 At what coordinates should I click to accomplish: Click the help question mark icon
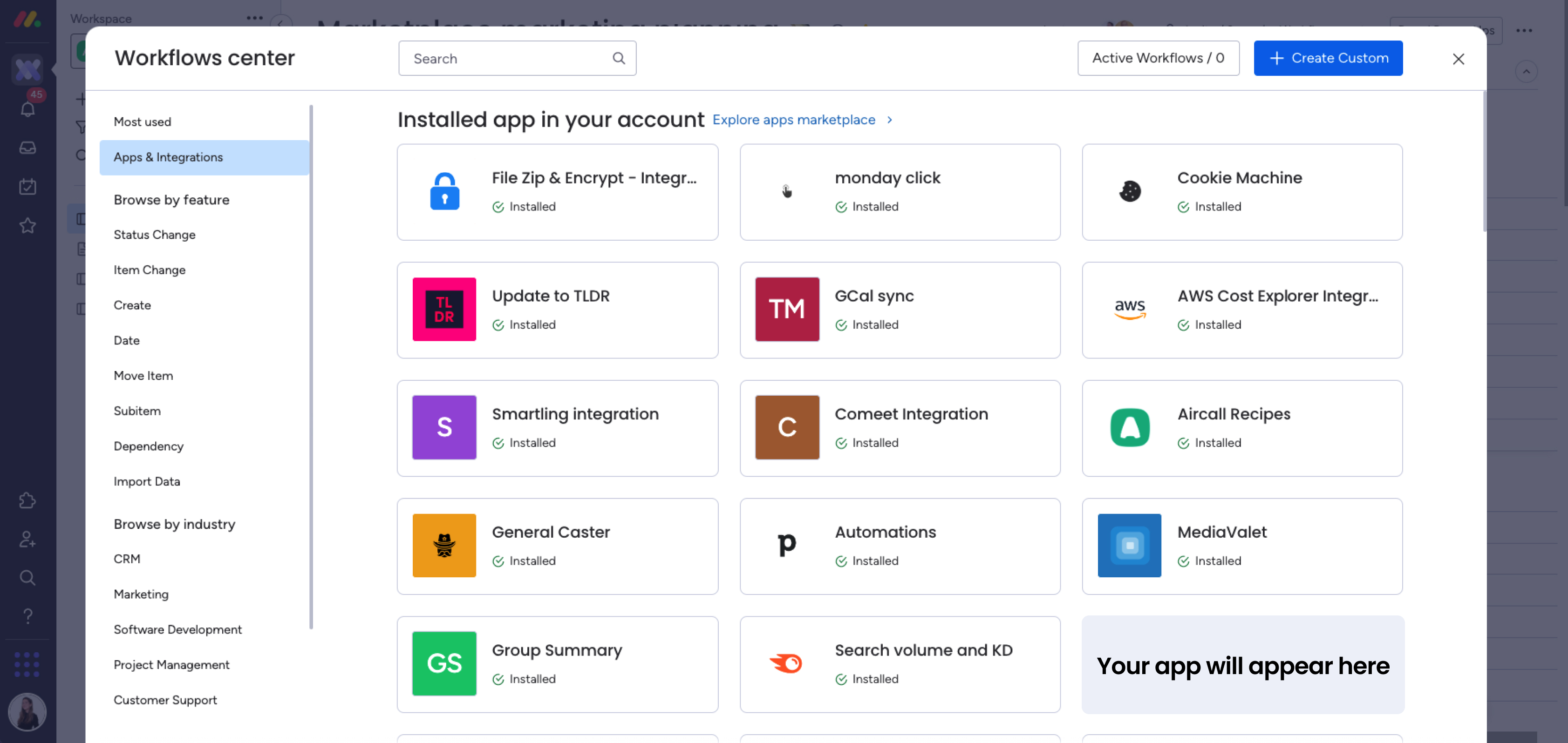pos(27,616)
